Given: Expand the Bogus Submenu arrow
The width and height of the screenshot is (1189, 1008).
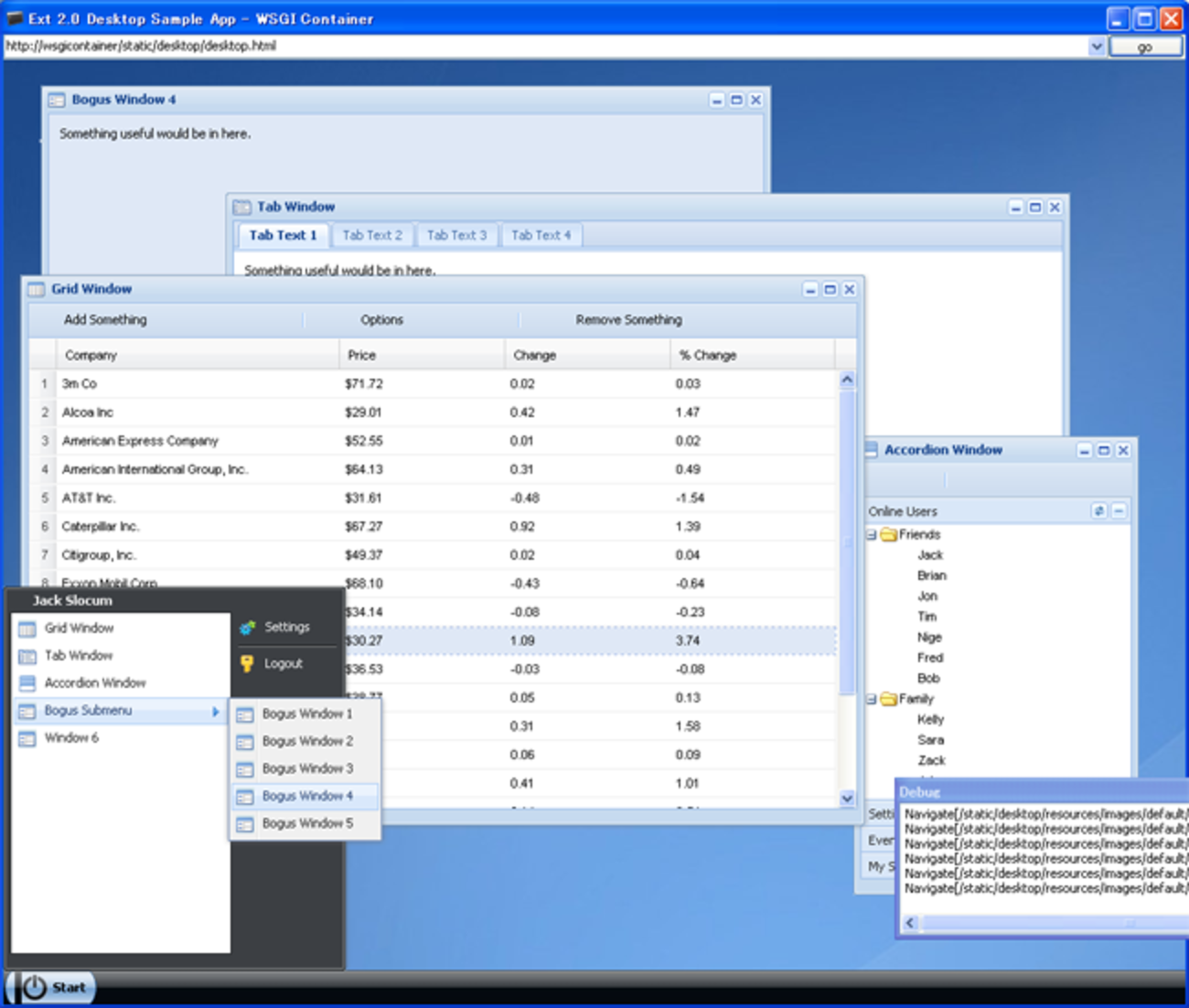Looking at the screenshot, I should coord(215,712).
